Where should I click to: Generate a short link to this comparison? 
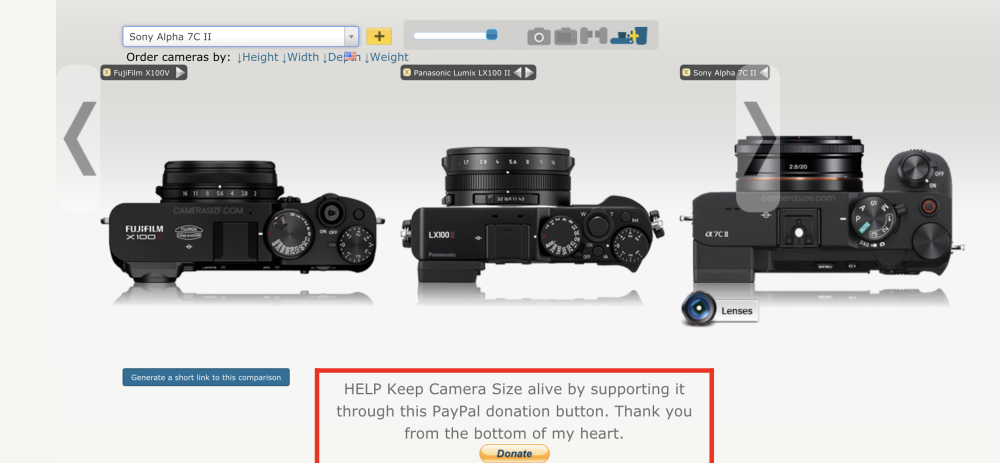pos(206,377)
